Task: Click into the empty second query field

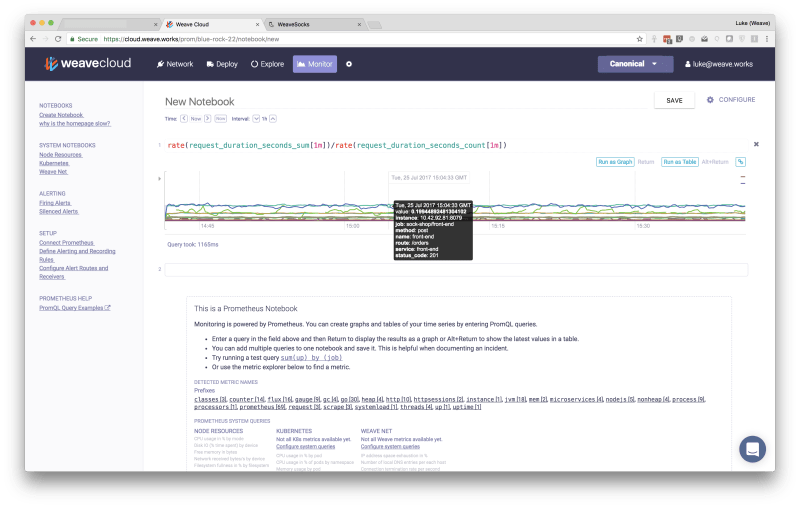Action: (457, 270)
